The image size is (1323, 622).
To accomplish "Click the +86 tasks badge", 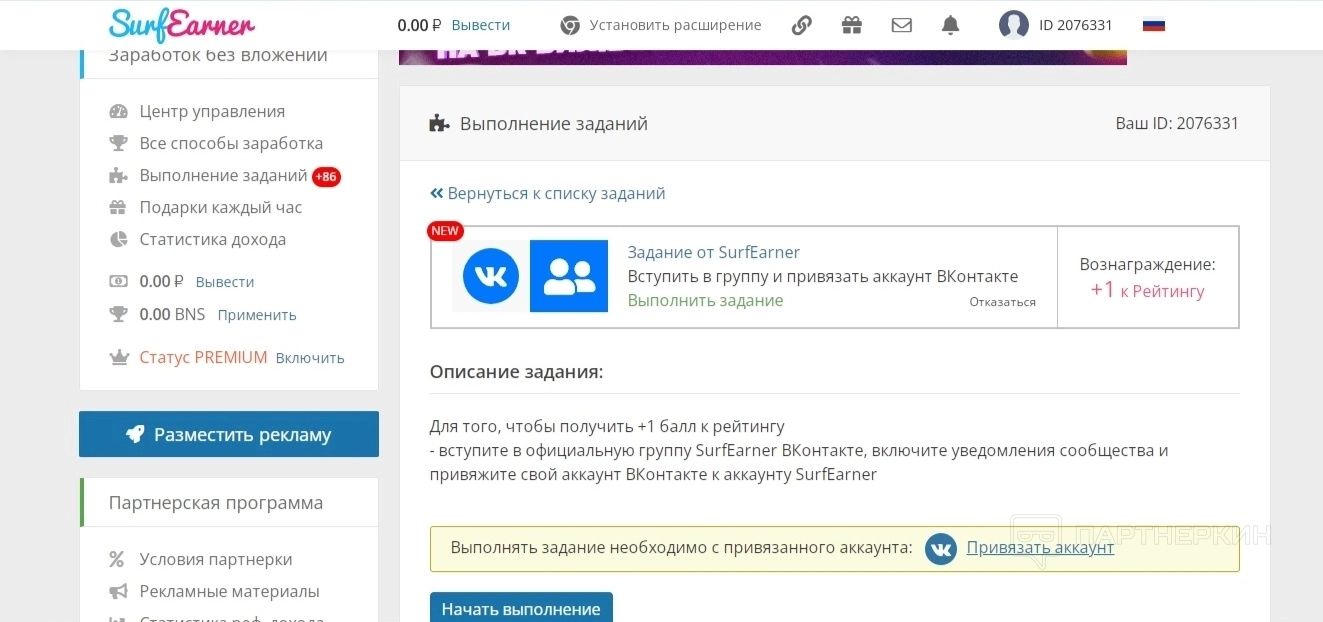I will coord(326,177).
